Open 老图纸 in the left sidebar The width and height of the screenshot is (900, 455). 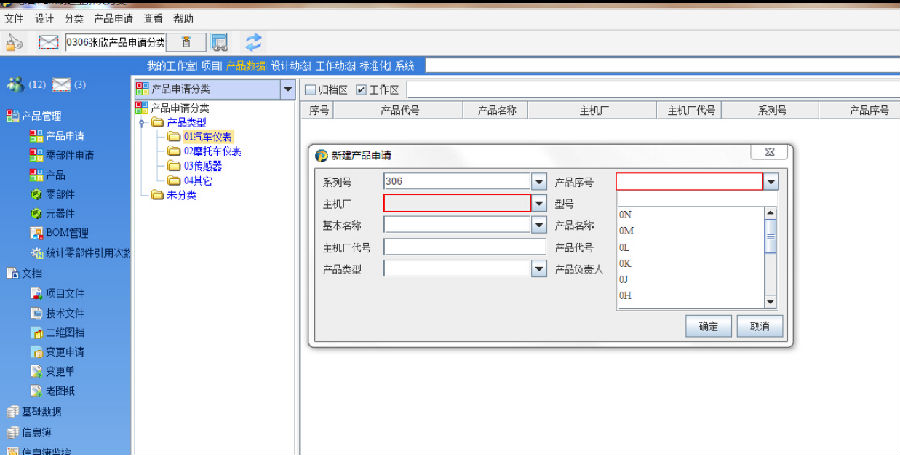(52, 391)
